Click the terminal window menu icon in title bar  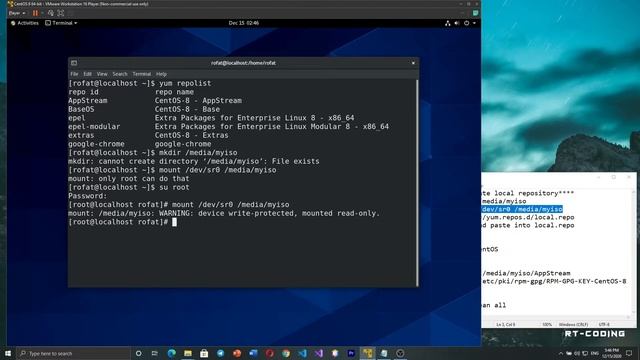click(x=74, y=63)
